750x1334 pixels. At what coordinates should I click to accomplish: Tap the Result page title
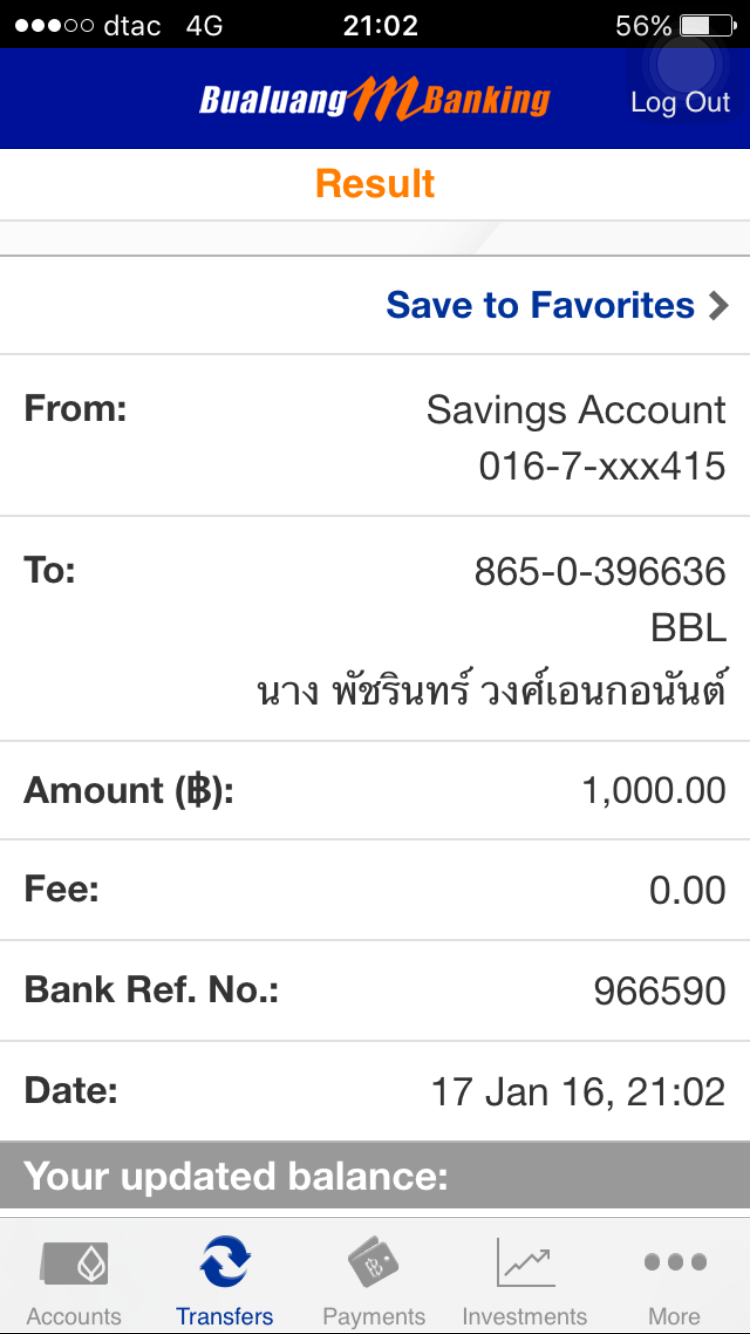(375, 184)
